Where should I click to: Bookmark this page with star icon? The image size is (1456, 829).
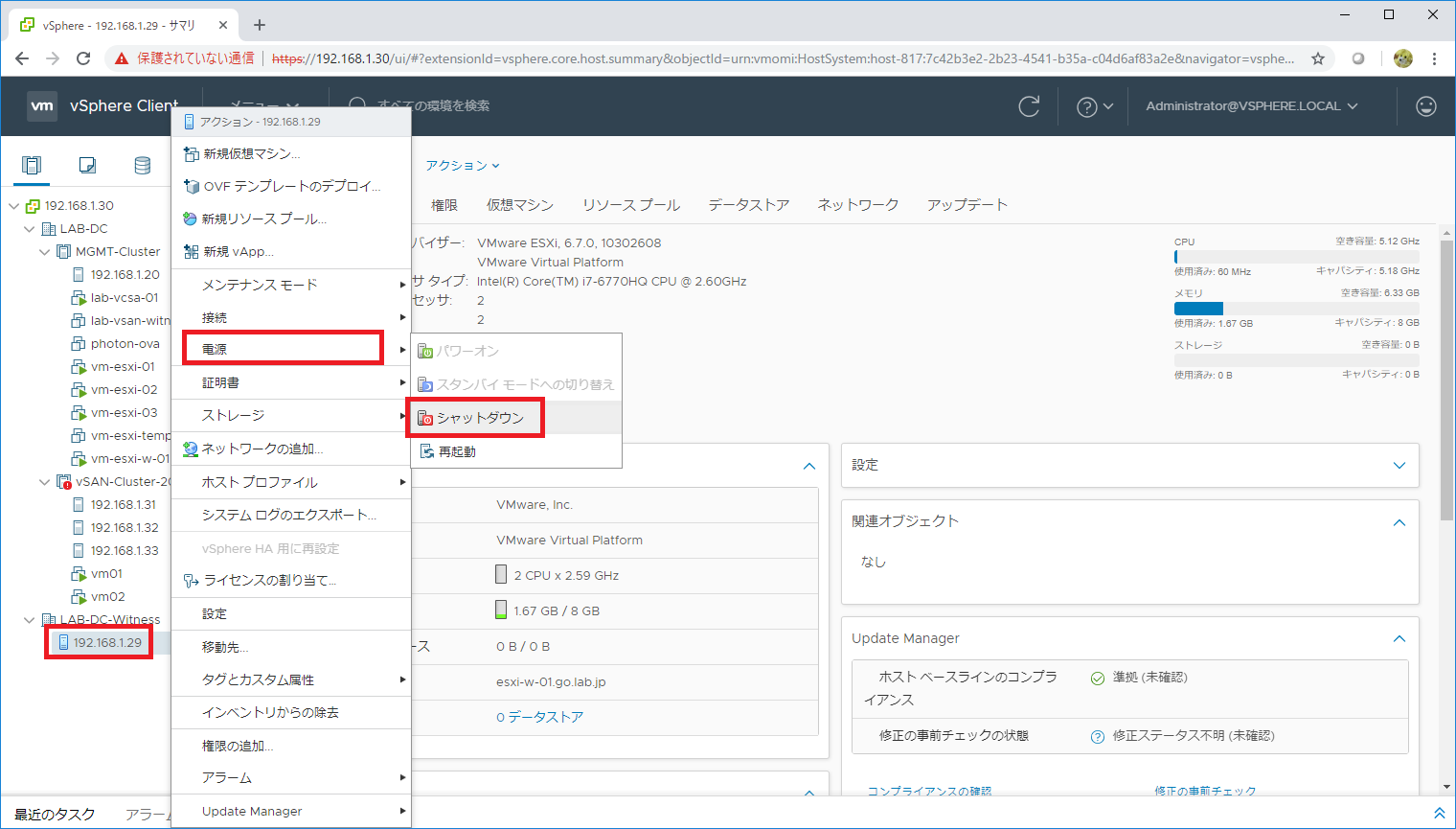tap(1318, 58)
